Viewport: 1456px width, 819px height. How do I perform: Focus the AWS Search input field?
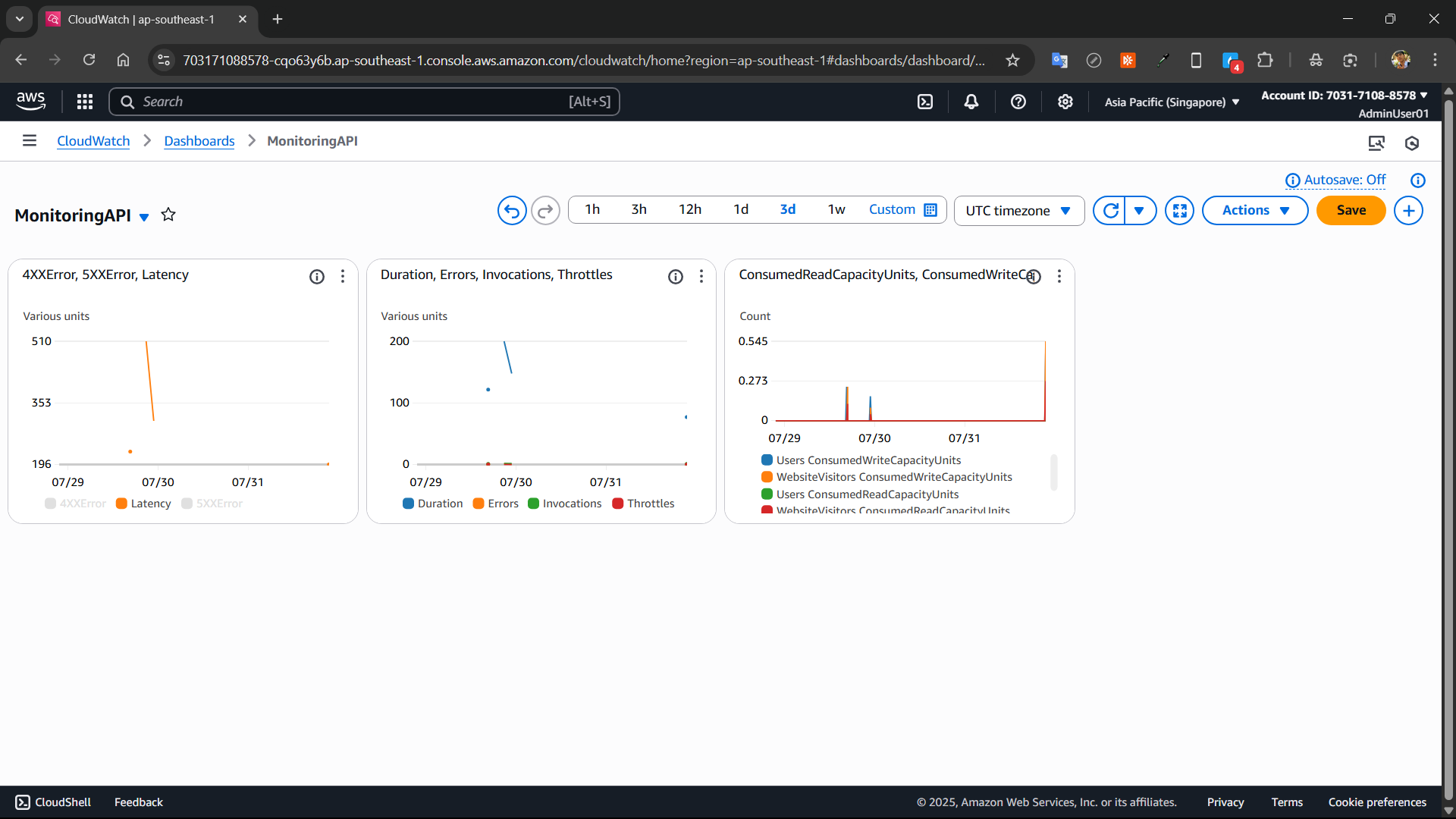point(365,102)
